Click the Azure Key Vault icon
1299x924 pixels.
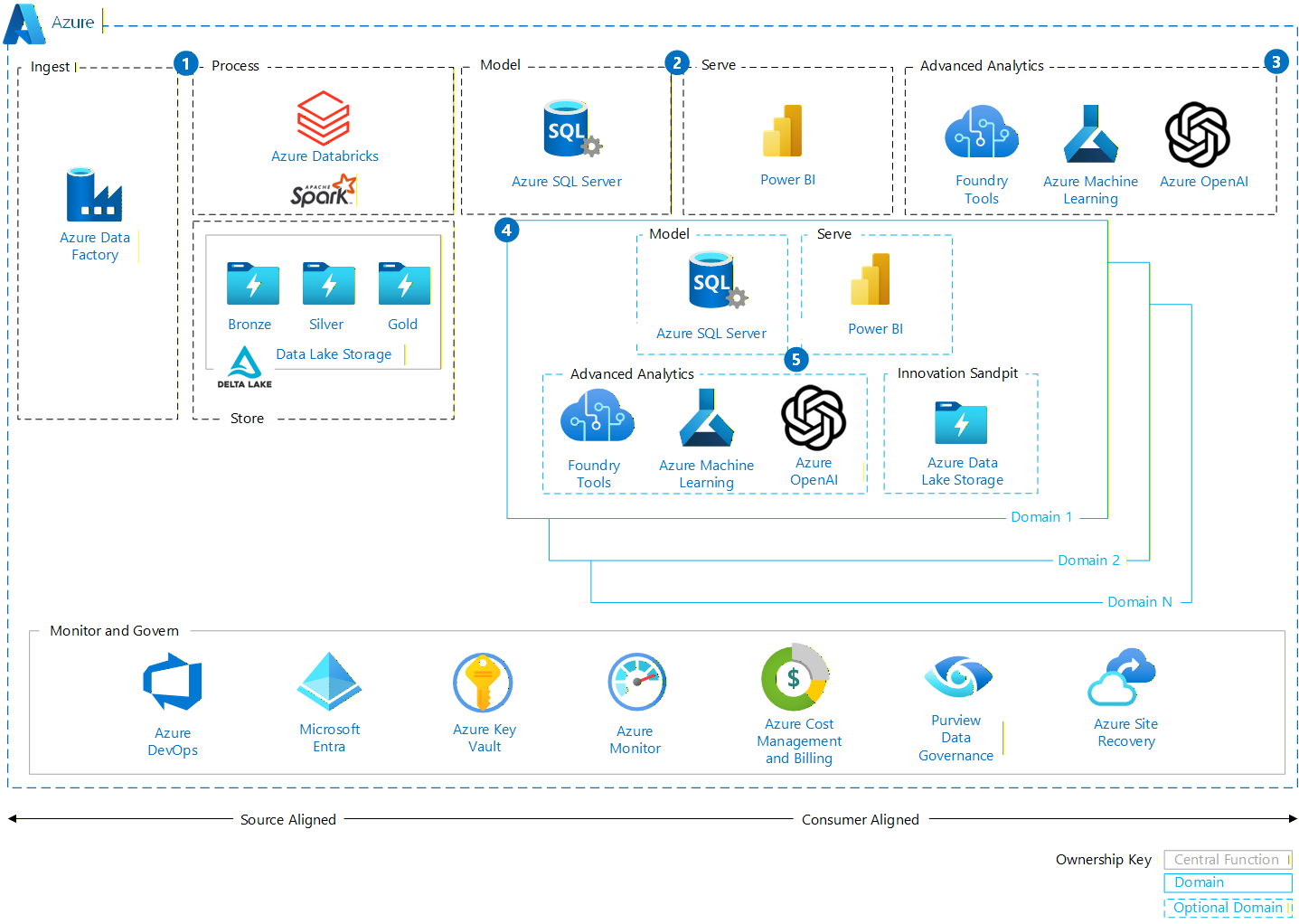pos(483,684)
